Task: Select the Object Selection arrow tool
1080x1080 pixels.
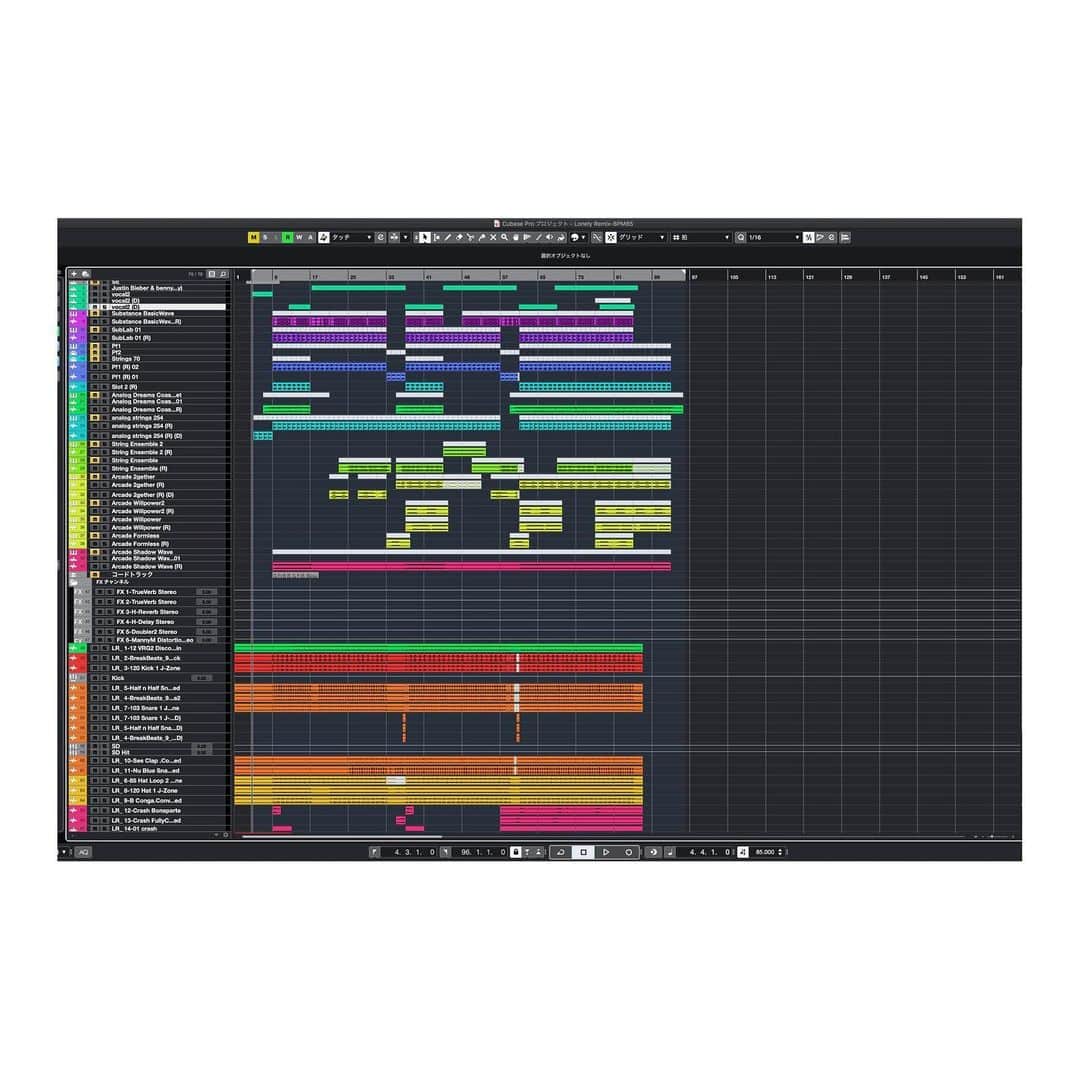Action: [424, 237]
